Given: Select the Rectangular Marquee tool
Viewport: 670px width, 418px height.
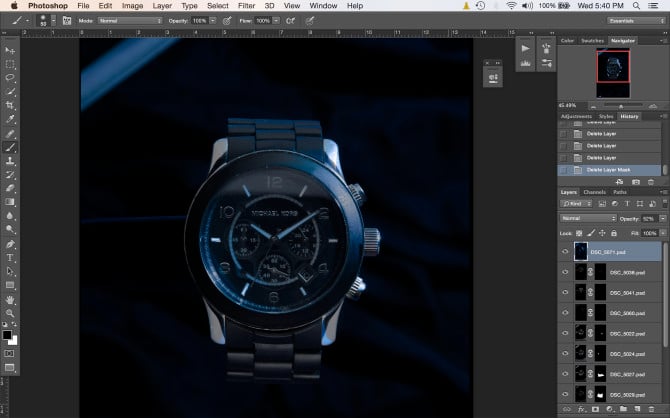Looking at the screenshot, I should tap(10, 65).
